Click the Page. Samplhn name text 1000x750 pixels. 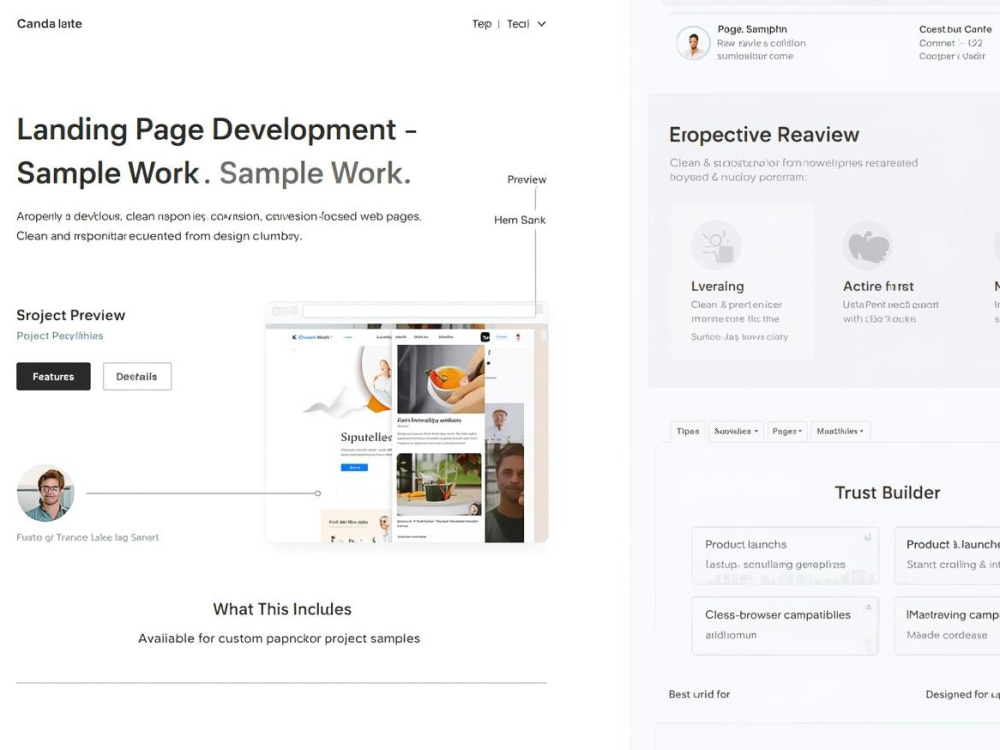752,29
